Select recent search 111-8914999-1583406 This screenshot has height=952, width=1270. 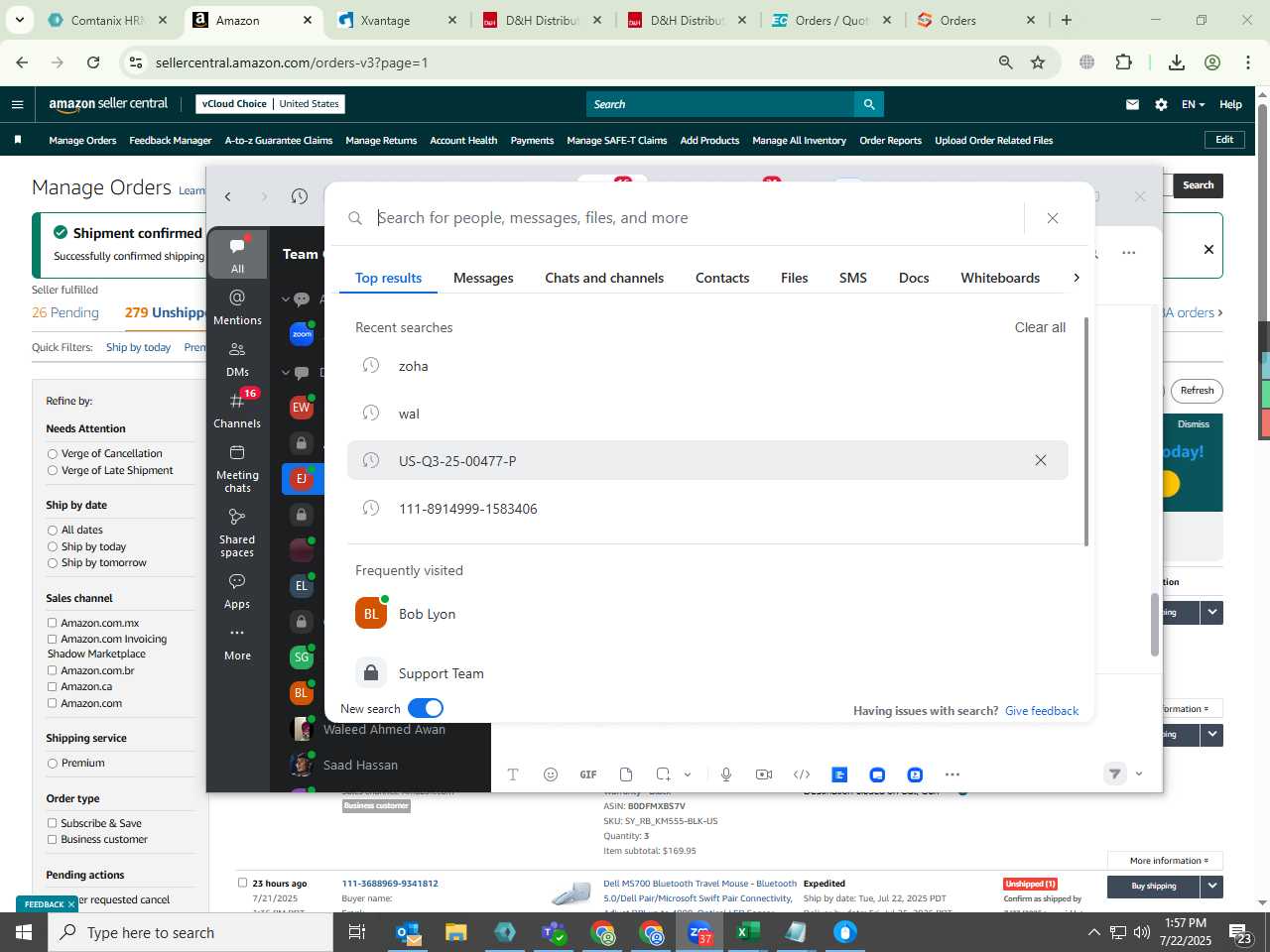pos(707,509)
